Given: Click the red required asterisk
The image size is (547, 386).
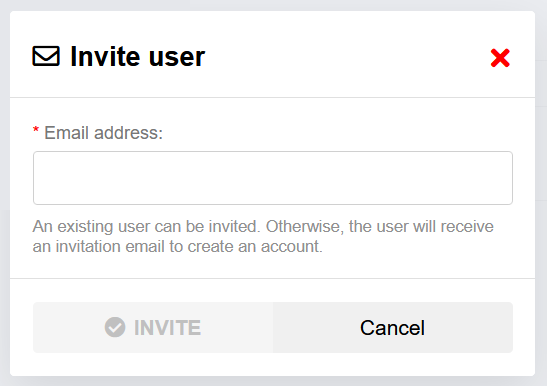Looking at the screenshot, I should (x=36, y=130).
